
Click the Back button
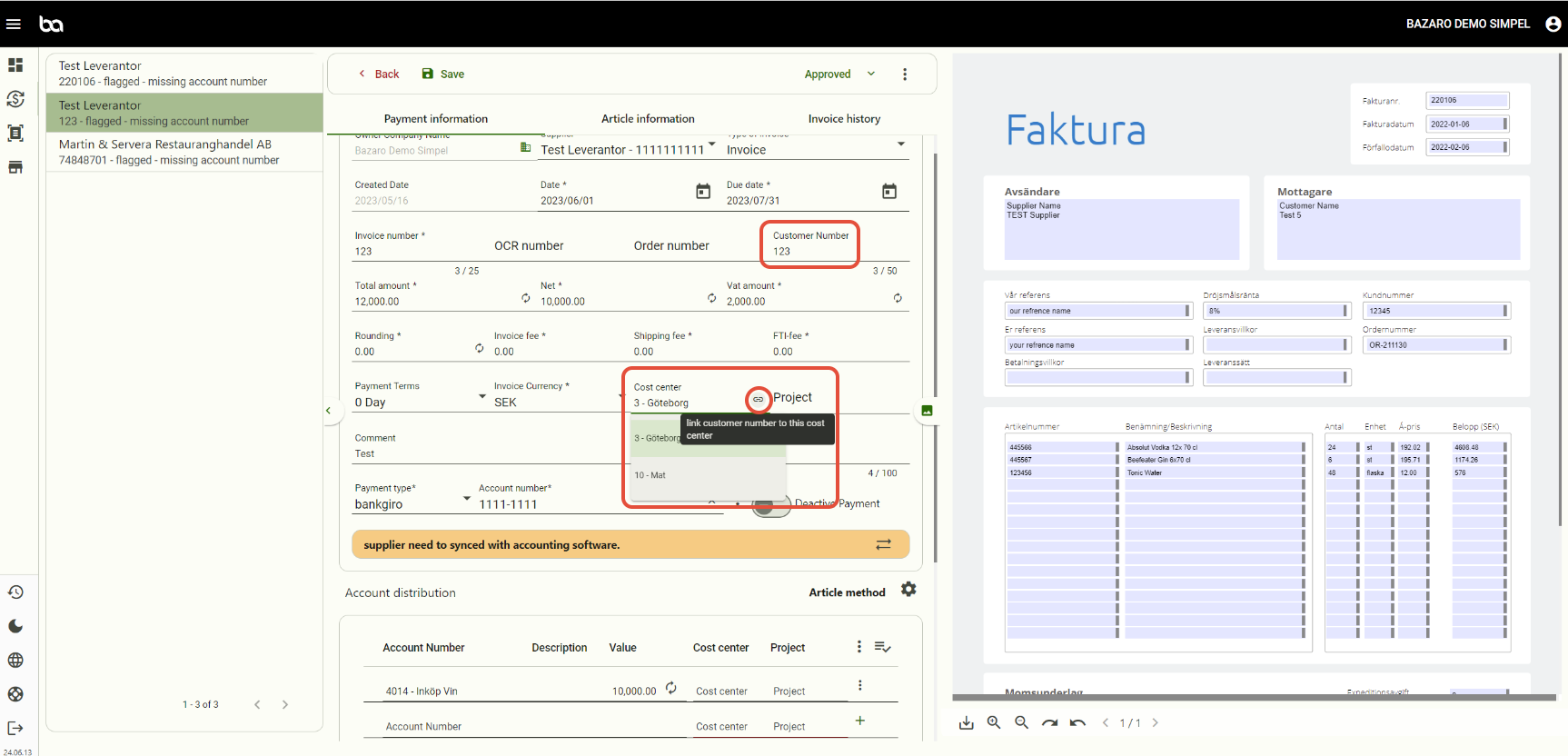(x=378, y=75)
